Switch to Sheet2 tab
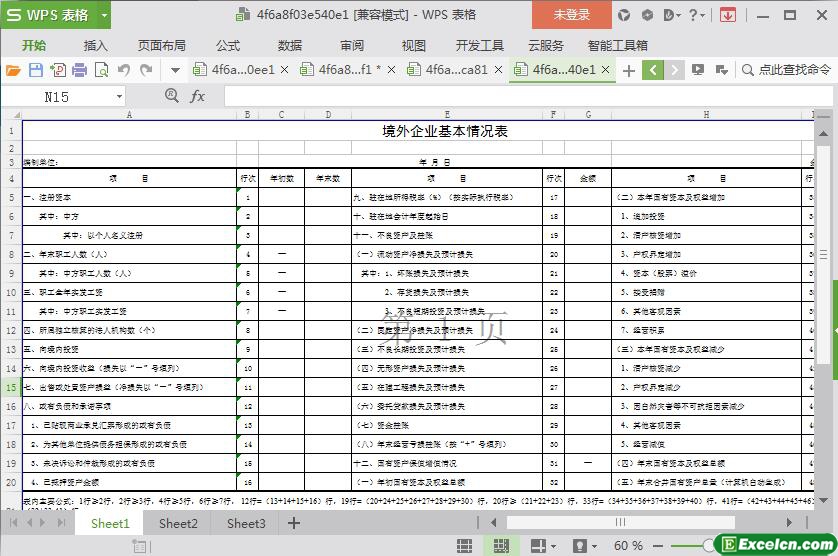This screenshot has width=838, height=556. (x=178, y=523)
